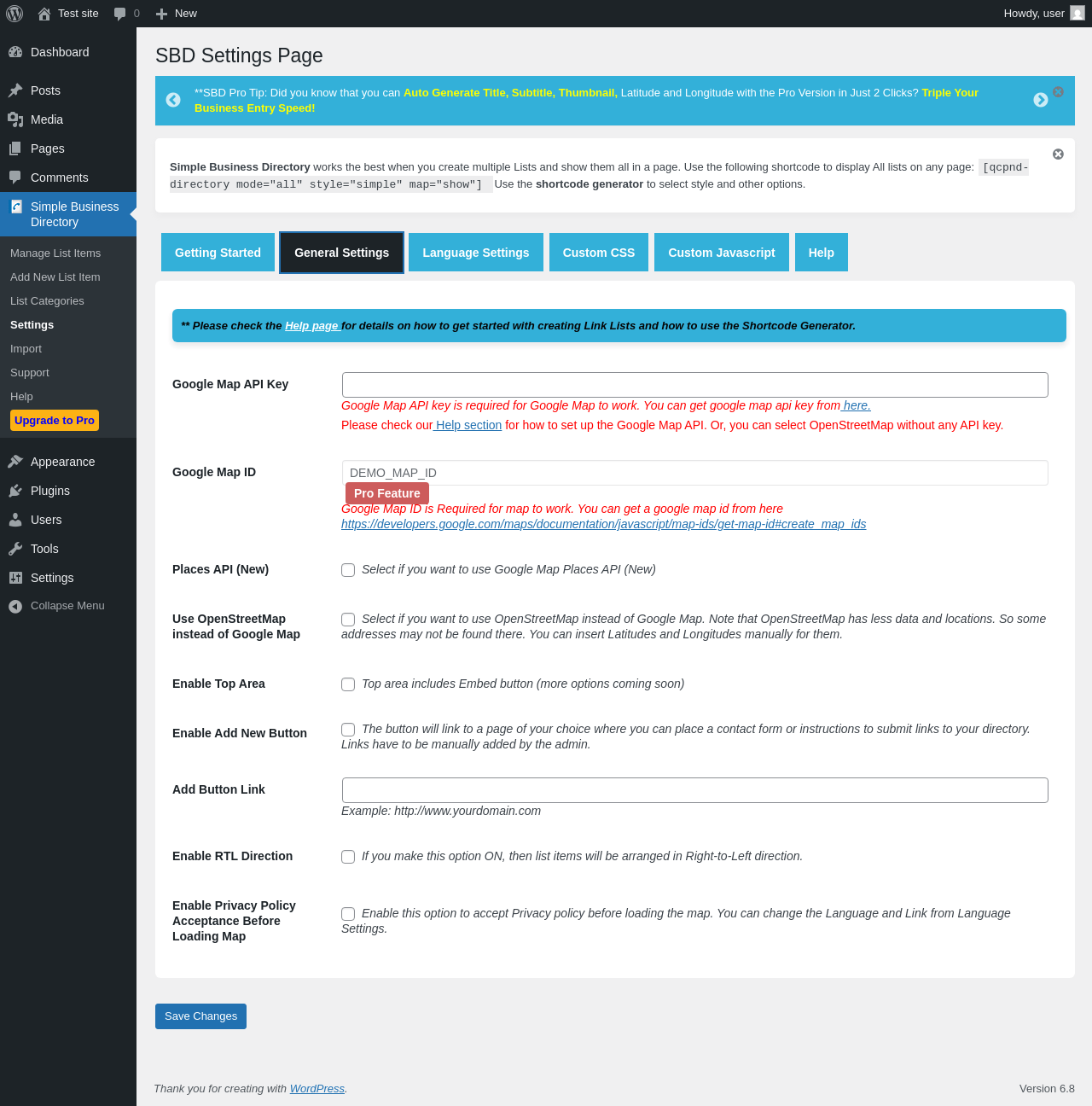
Task: Show the previous Pro tip with left arrow
Action: point(173,100)
